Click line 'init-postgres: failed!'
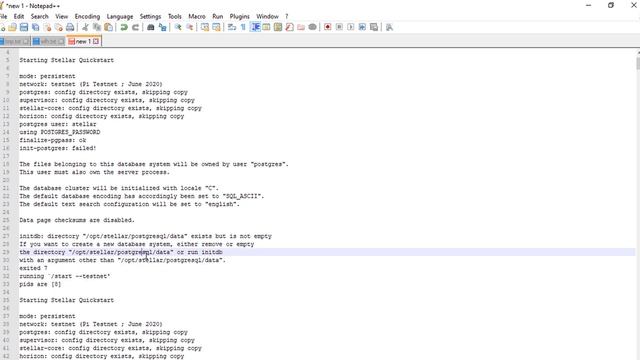This screenshot has width=640, height=360. (x=58, y=148)
